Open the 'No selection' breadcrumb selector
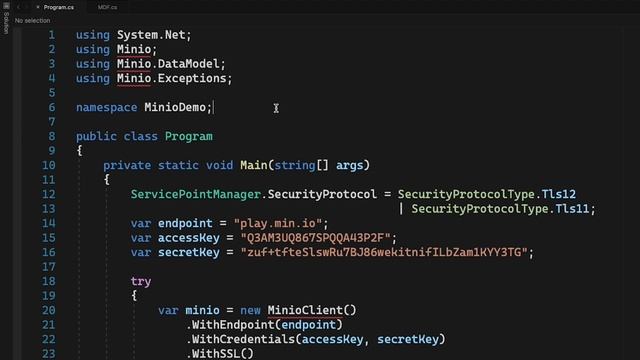Image resolution: width=640 pixels, height=360 pixels. (x=32, y=20)
